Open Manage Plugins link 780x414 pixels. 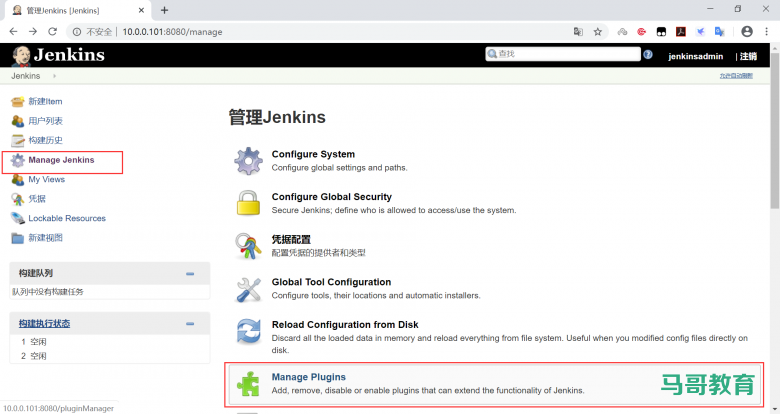tap(308, 377)
